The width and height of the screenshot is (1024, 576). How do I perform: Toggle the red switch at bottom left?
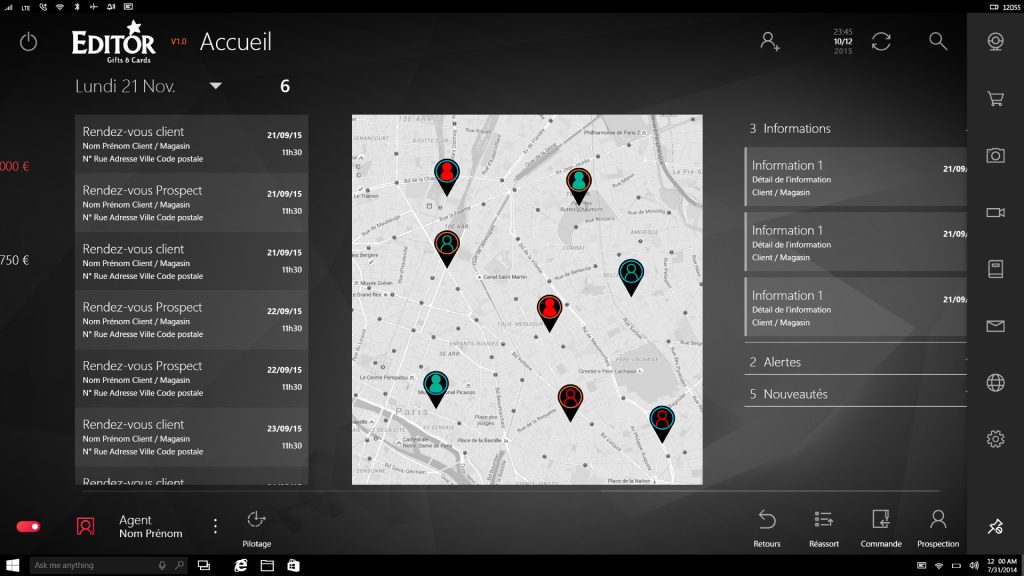point(28,526)
